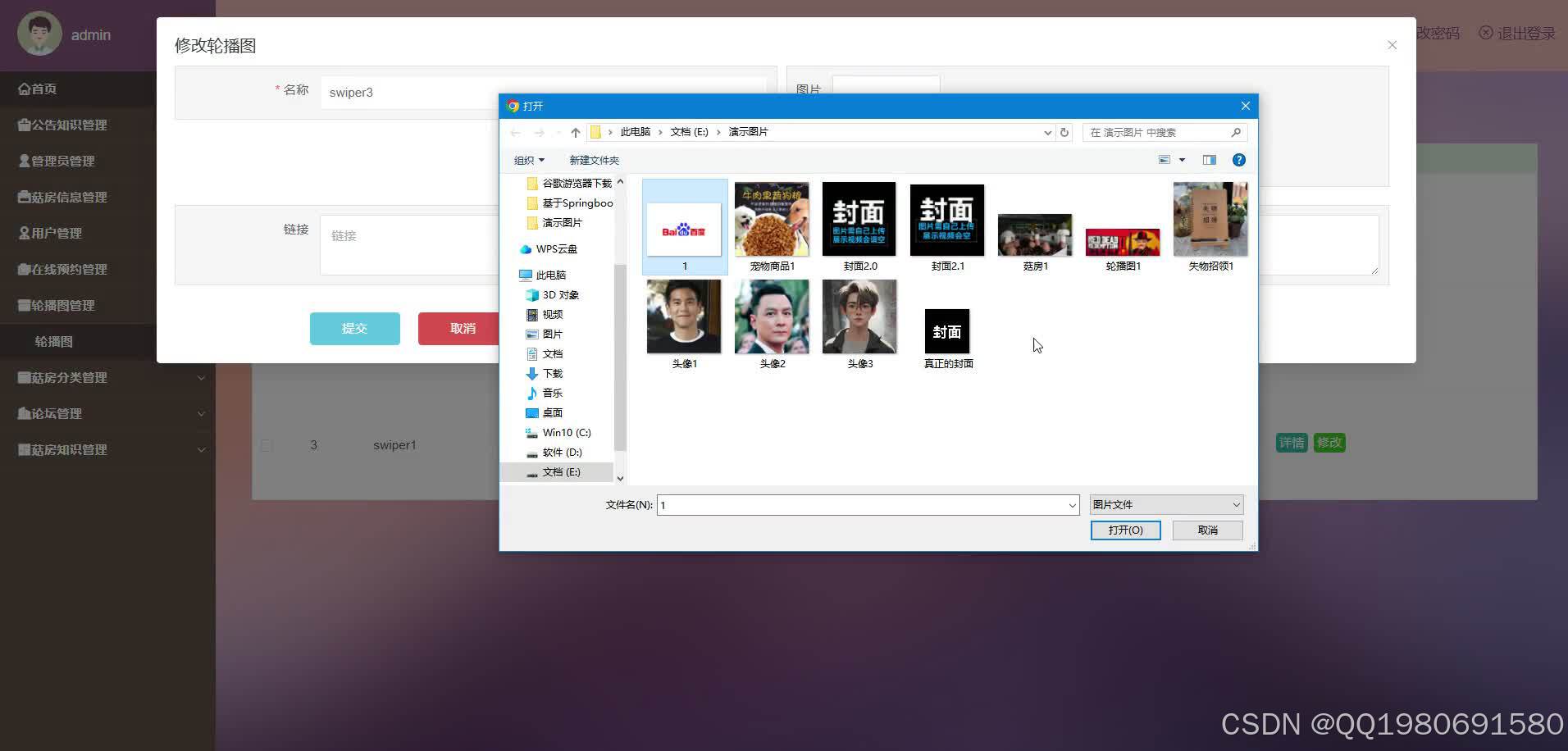Viewport: 1568px width, 751px height.
Task: Open 音乐 folder in navigation tree
Action: 545,394
